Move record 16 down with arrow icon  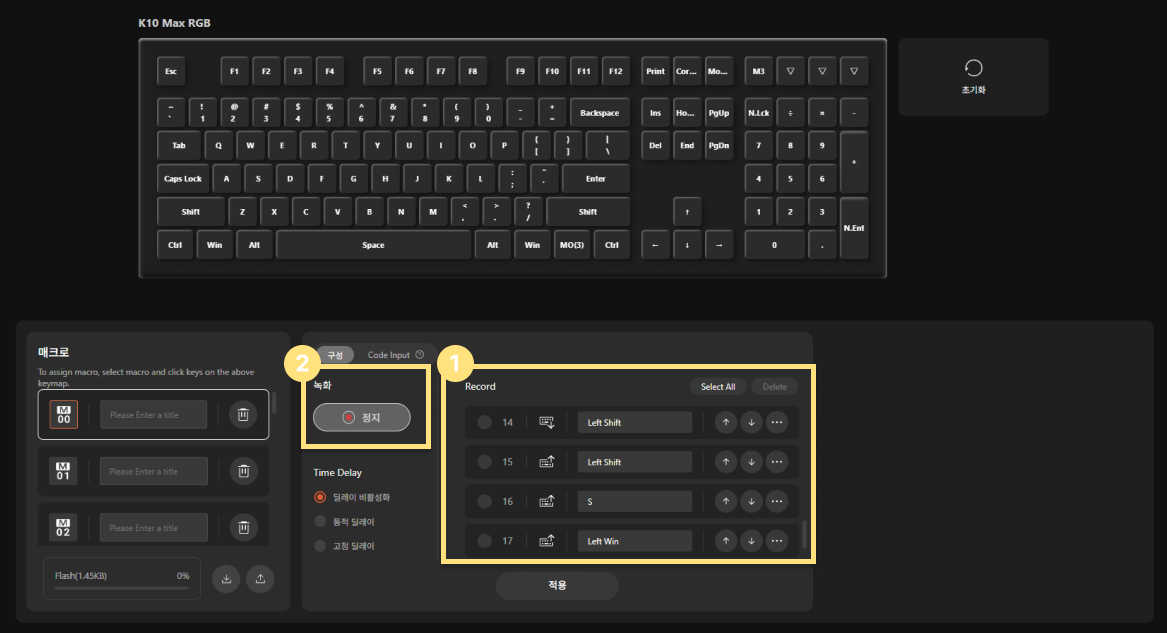(x=751, y=501)
